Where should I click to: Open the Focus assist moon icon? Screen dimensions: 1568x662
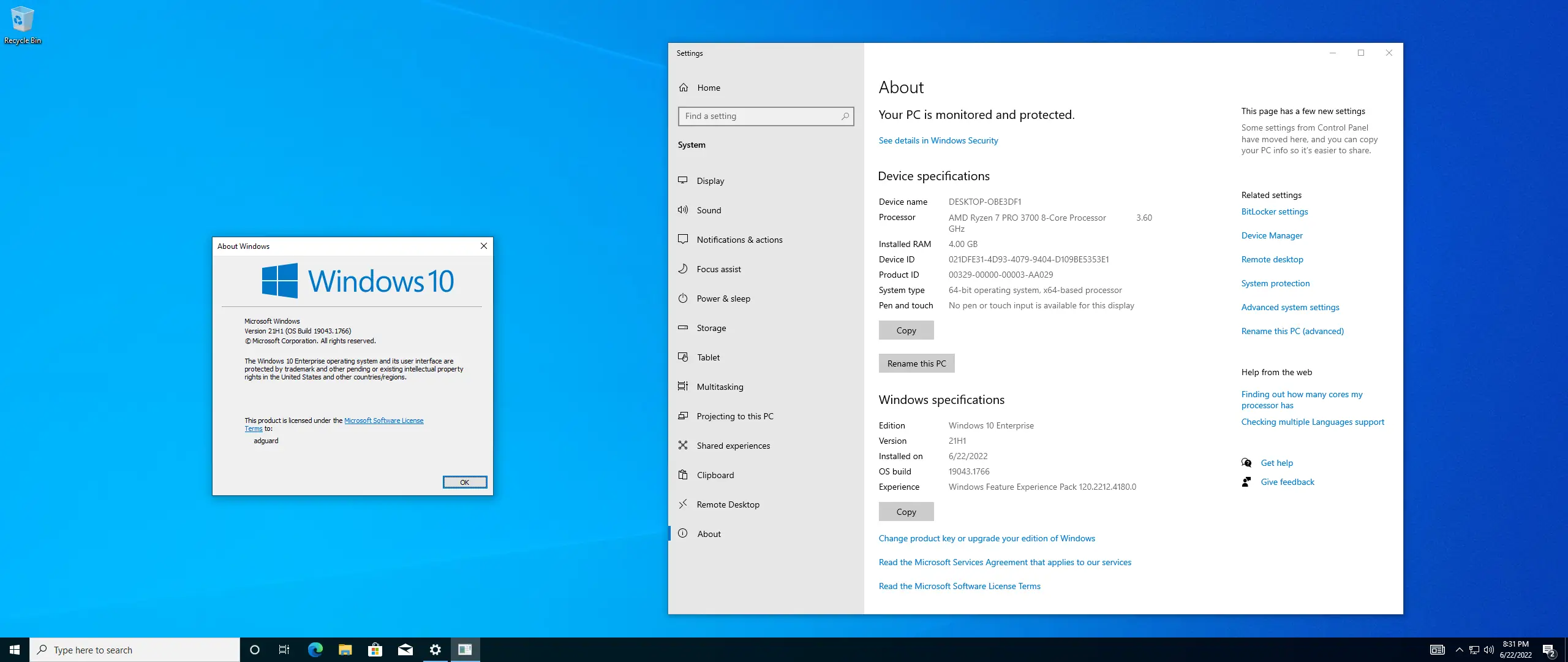coord(683,268)
